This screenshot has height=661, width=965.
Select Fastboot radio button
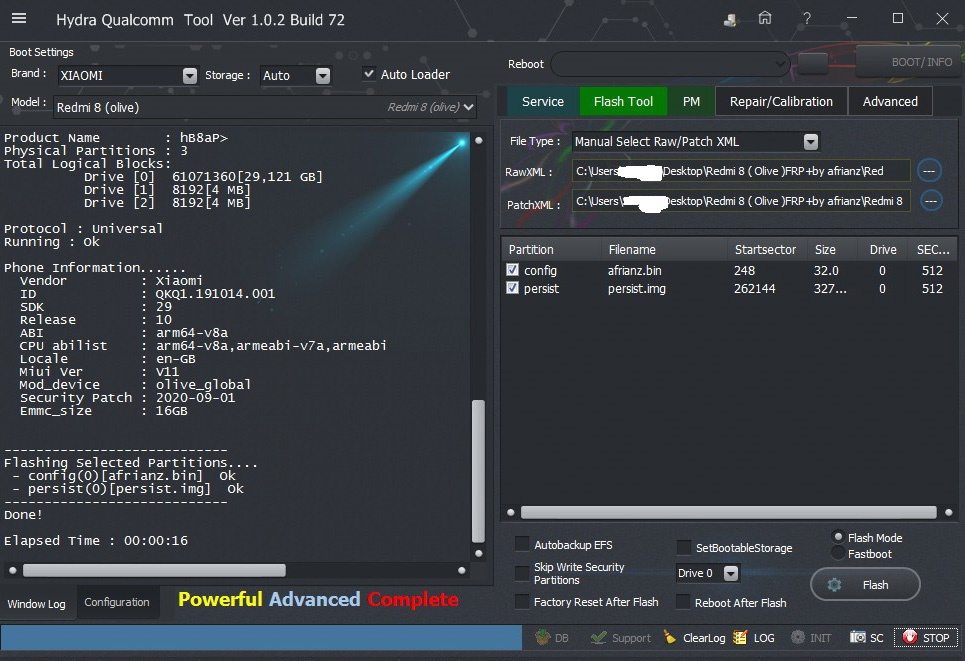click(838, 553)
